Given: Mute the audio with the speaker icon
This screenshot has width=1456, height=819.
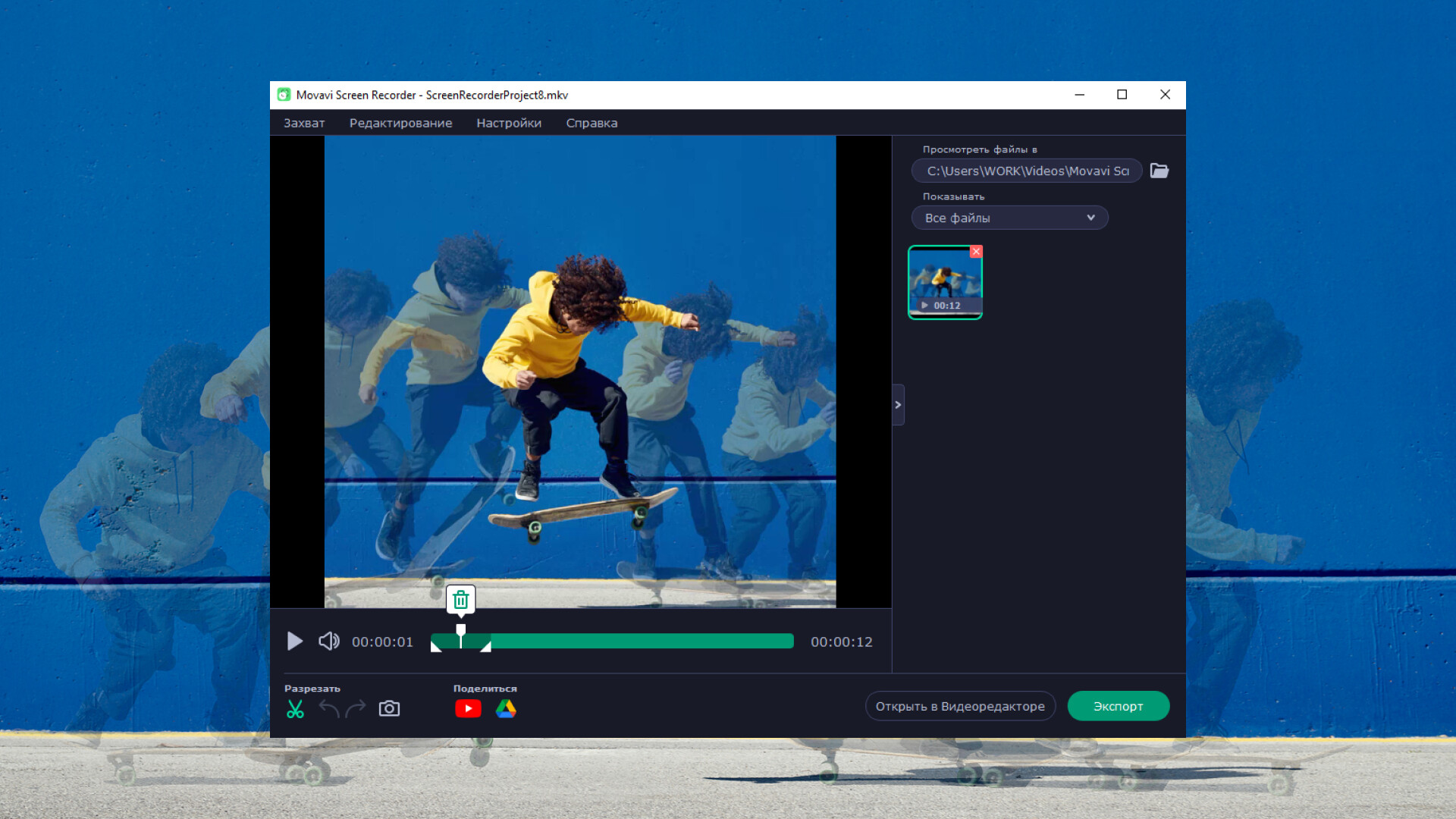Looking at the screenshot, I should tap(328, 642).
